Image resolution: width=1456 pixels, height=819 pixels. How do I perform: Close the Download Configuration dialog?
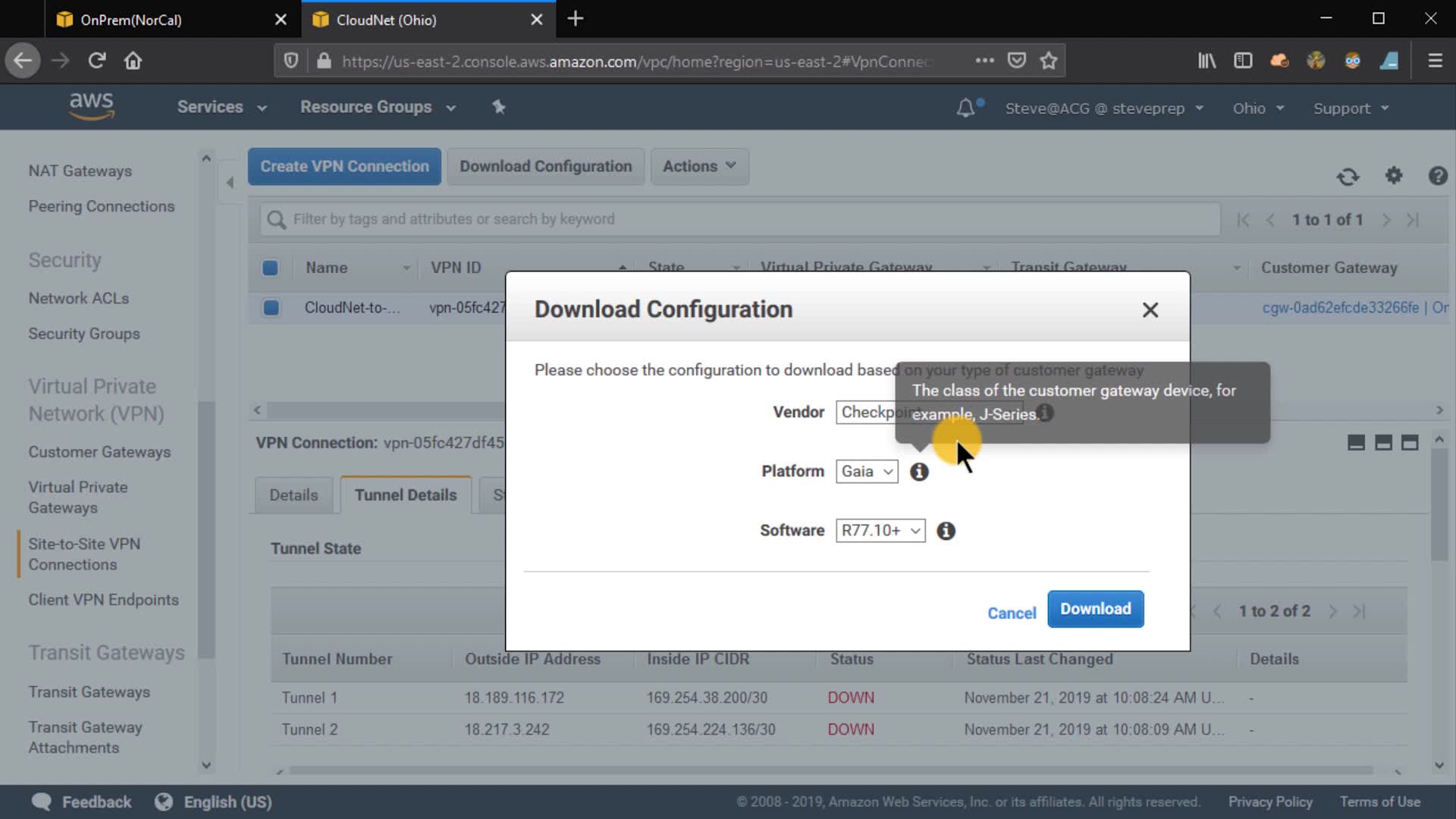(1150, 310)
